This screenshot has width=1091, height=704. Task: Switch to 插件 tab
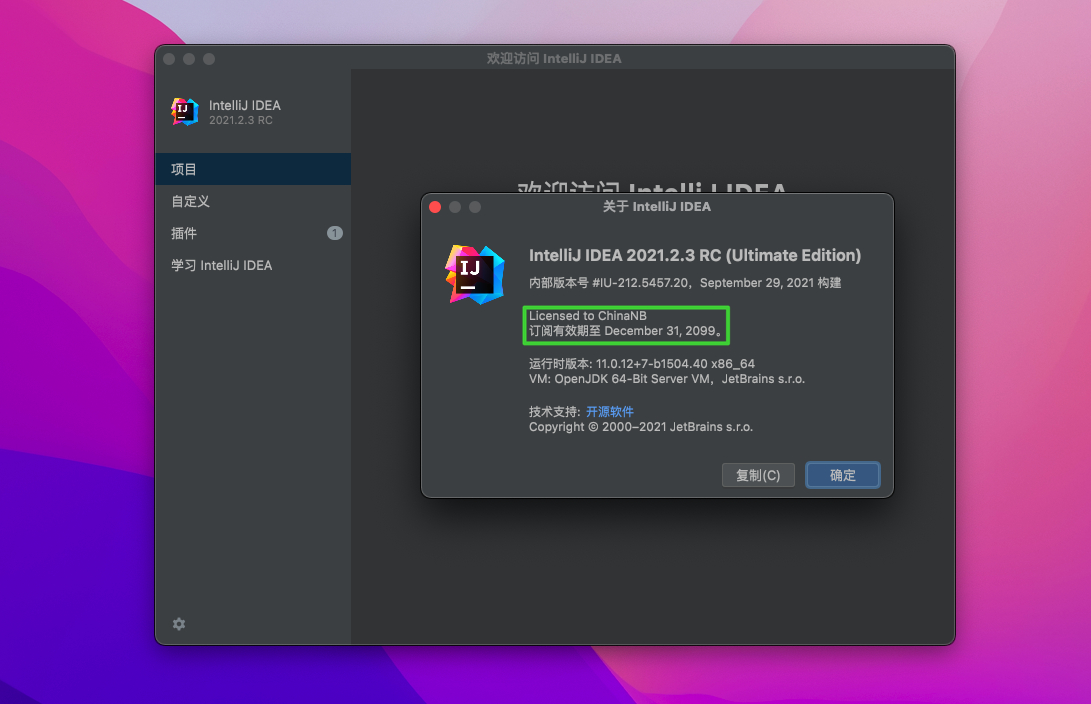(x=253, y=233)
